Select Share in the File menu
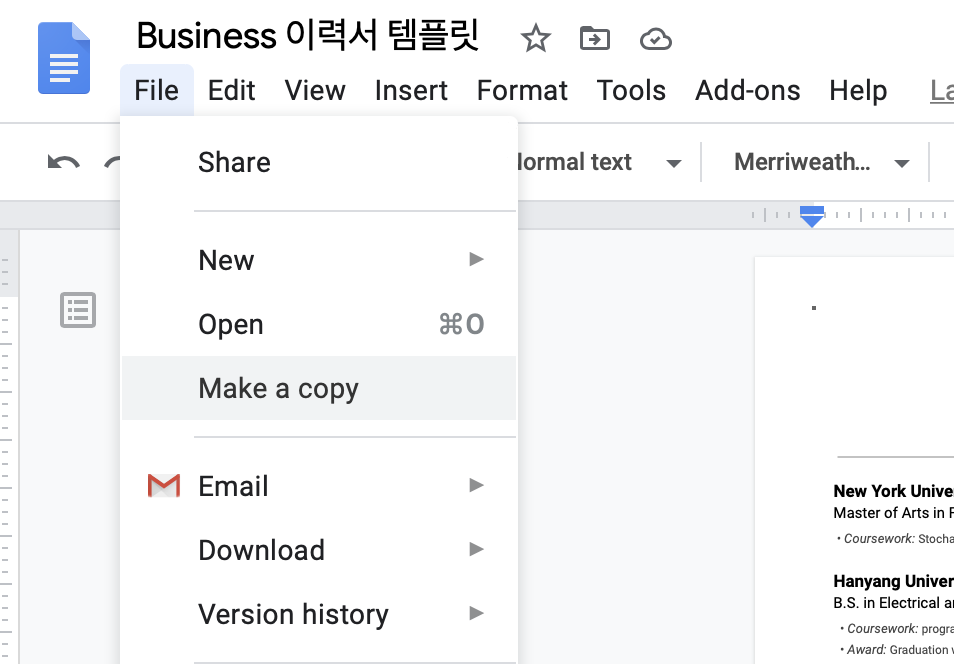 (x=319, y=163)
